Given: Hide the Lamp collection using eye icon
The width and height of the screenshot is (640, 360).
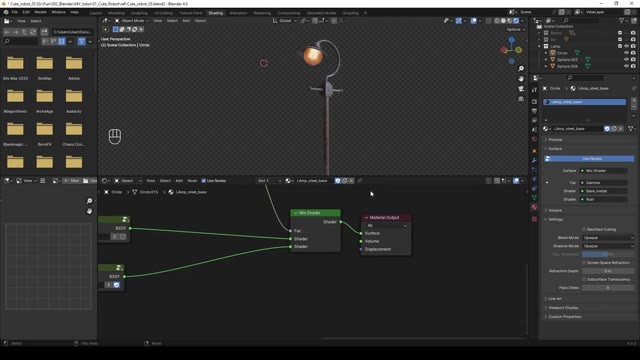Looking at the screenshot, I should pyautogui.click(x=627, y=46).
